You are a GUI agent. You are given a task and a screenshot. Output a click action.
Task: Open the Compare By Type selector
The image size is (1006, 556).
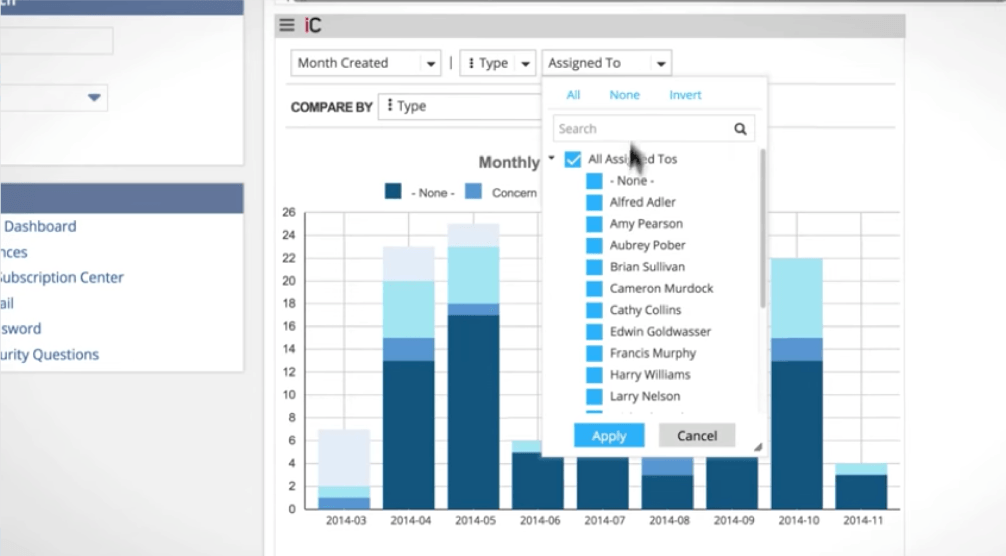pos(460,106)
